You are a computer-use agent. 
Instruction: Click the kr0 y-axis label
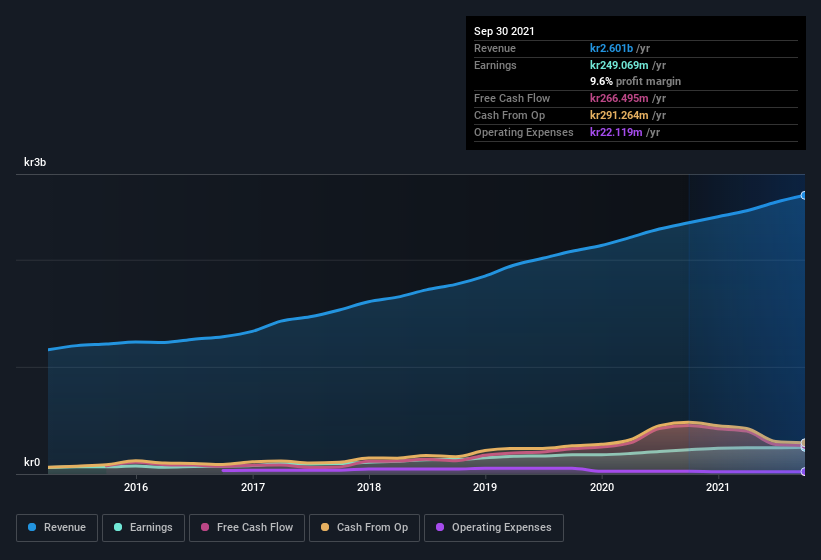[x=32, y=462]
